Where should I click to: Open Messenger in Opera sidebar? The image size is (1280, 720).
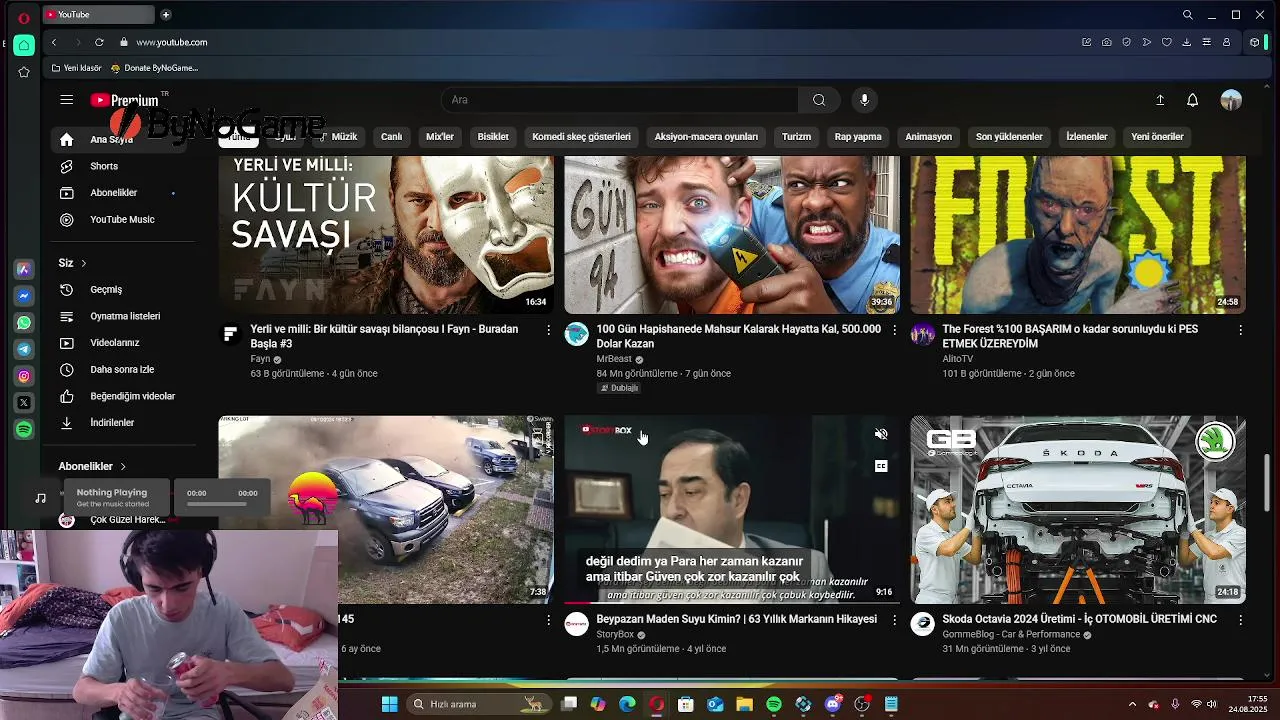(24, 296)
